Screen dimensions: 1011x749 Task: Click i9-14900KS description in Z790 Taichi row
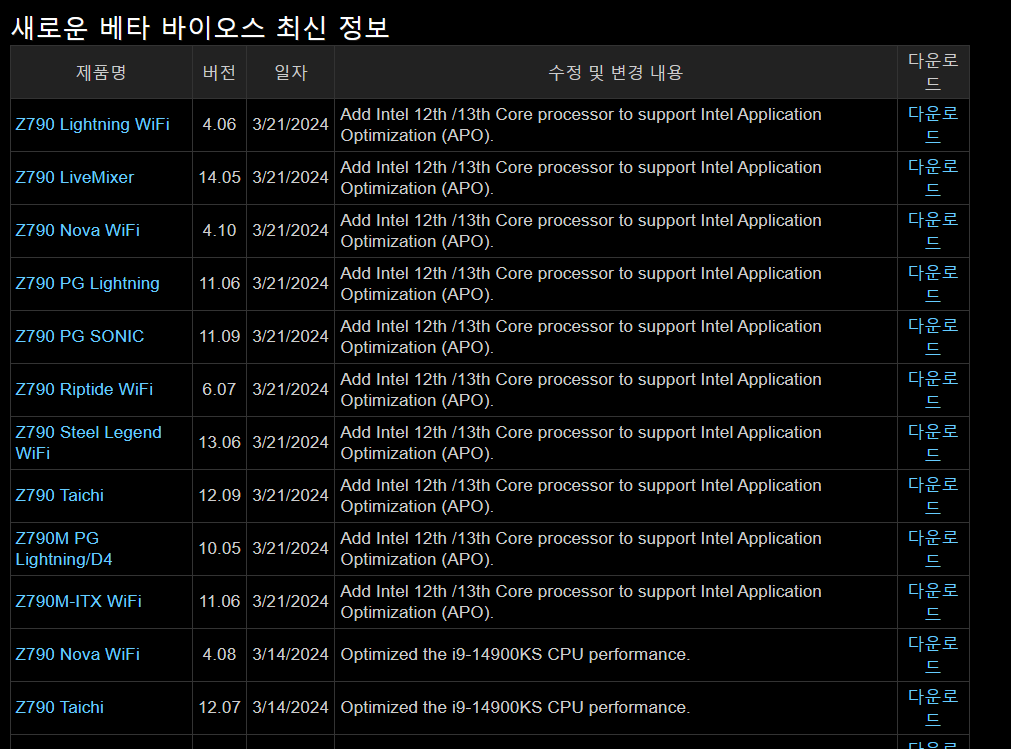515,707
